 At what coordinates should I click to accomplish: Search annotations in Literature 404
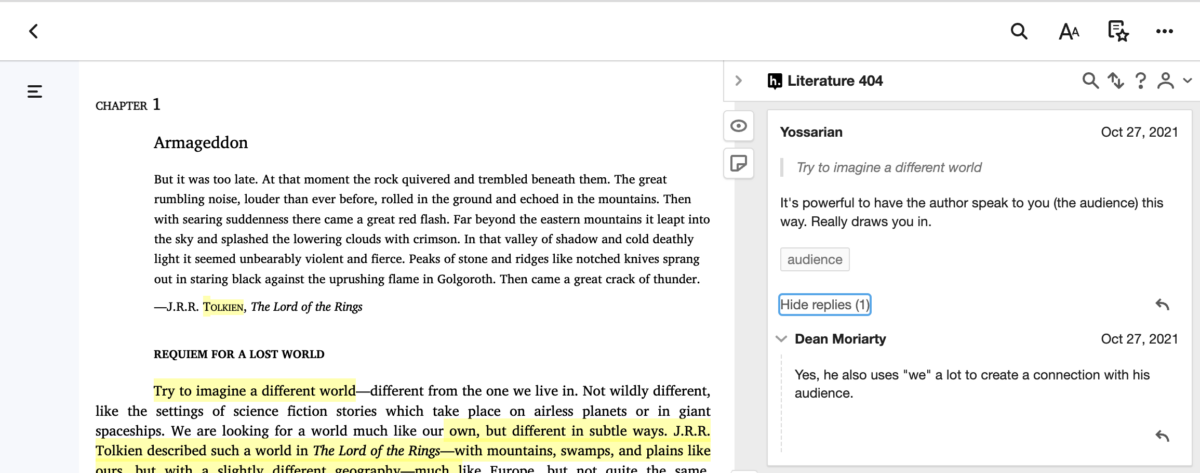tap(1091, 81)
